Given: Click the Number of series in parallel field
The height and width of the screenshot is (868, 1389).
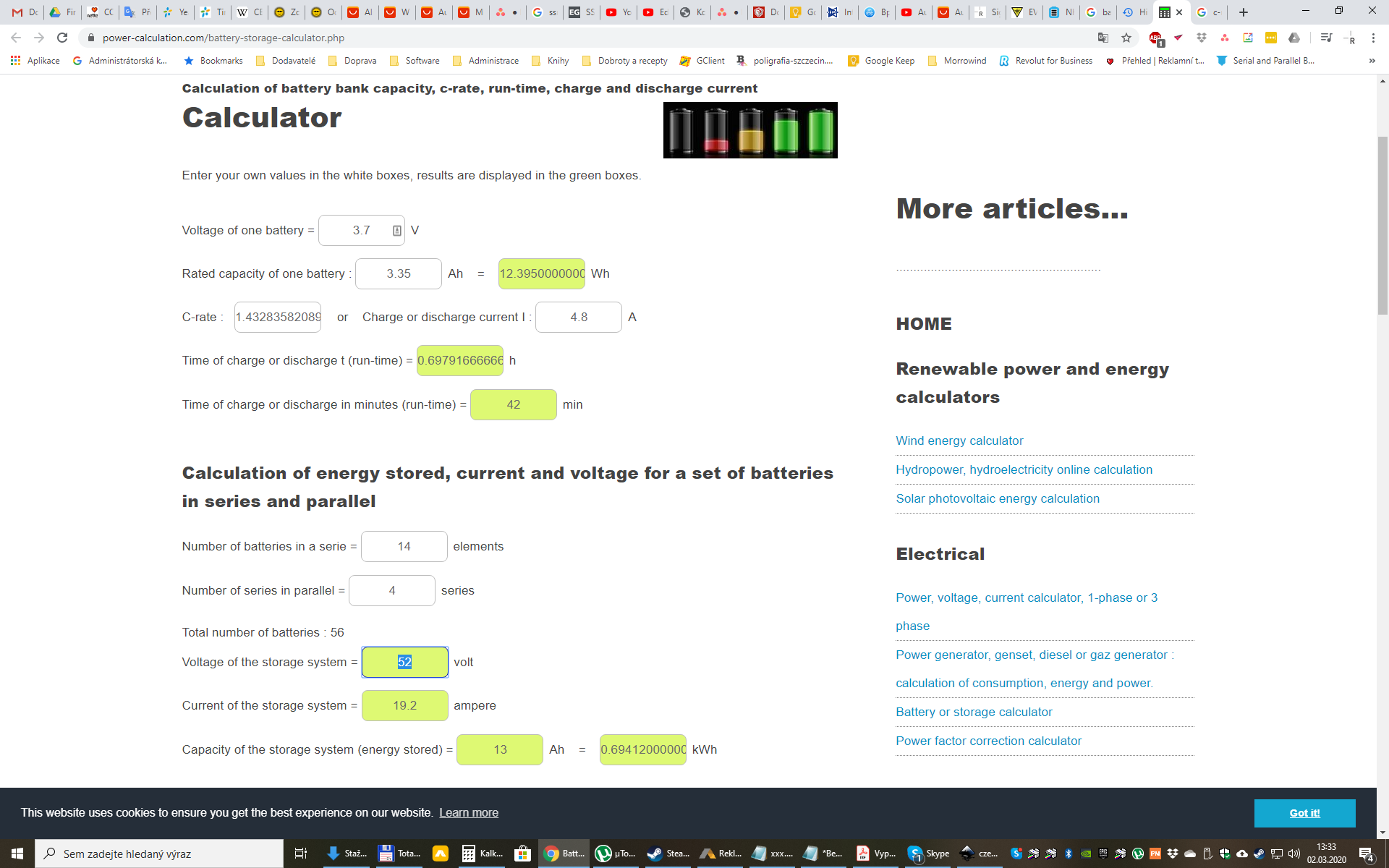Looking at the screenshot, I should coord(391,590).
